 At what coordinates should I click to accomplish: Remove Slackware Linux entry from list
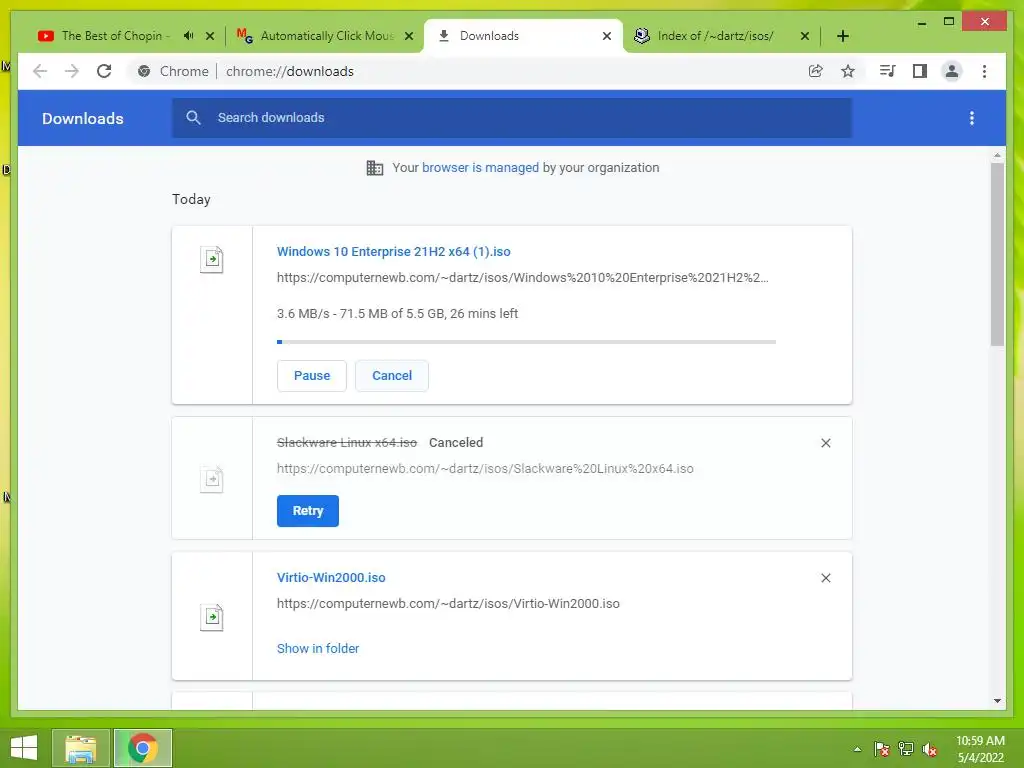point(825,443)
